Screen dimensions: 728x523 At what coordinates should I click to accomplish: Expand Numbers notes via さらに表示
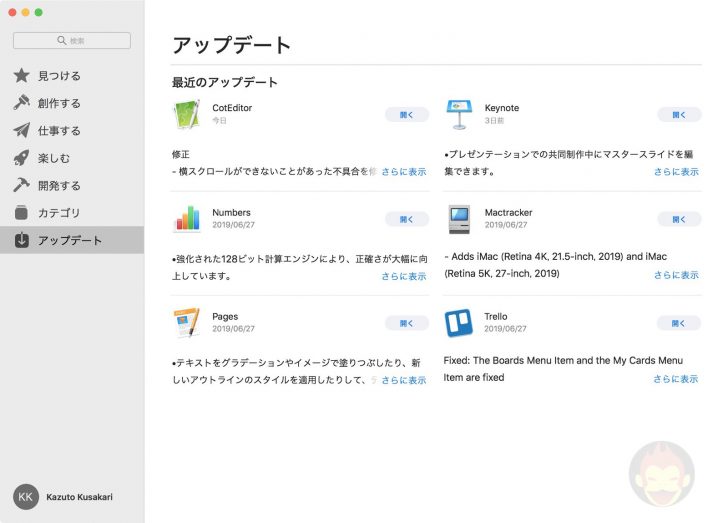point(404,276)
